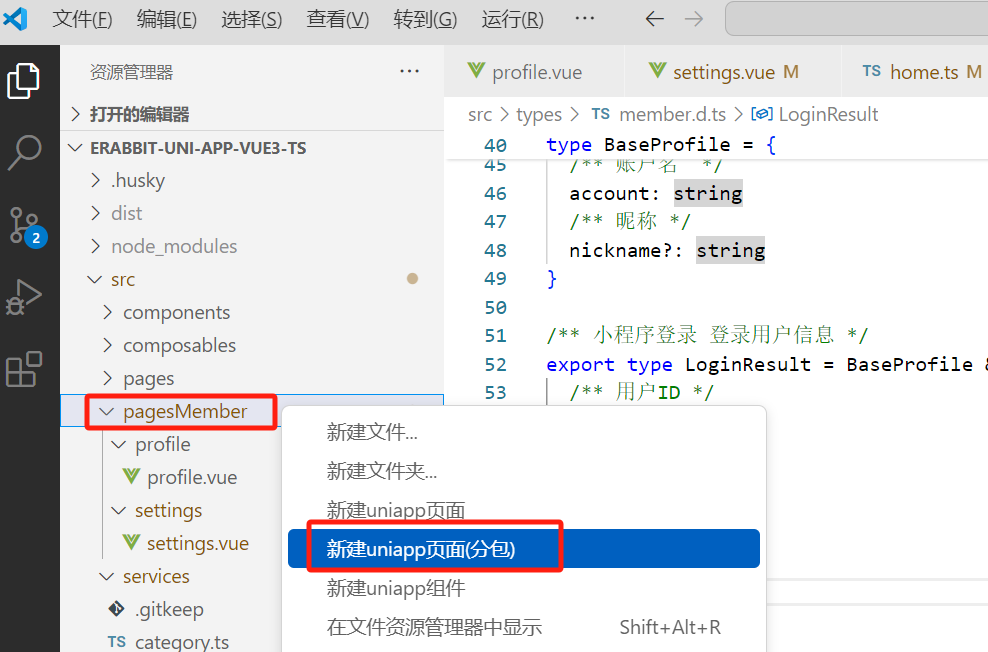988x652 pixels.
Task: Open Source Control view with 2 changes
Action: click(x=26, y=227)
